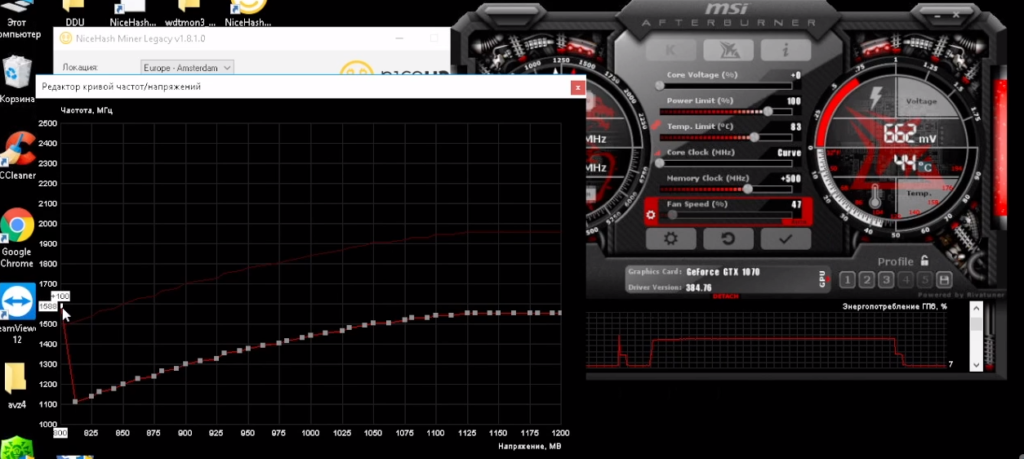The width and height of the screenshot is (1024, 459).
Task: Toggle the fan speed auto gear icon
Action: (x=650, y=214)
